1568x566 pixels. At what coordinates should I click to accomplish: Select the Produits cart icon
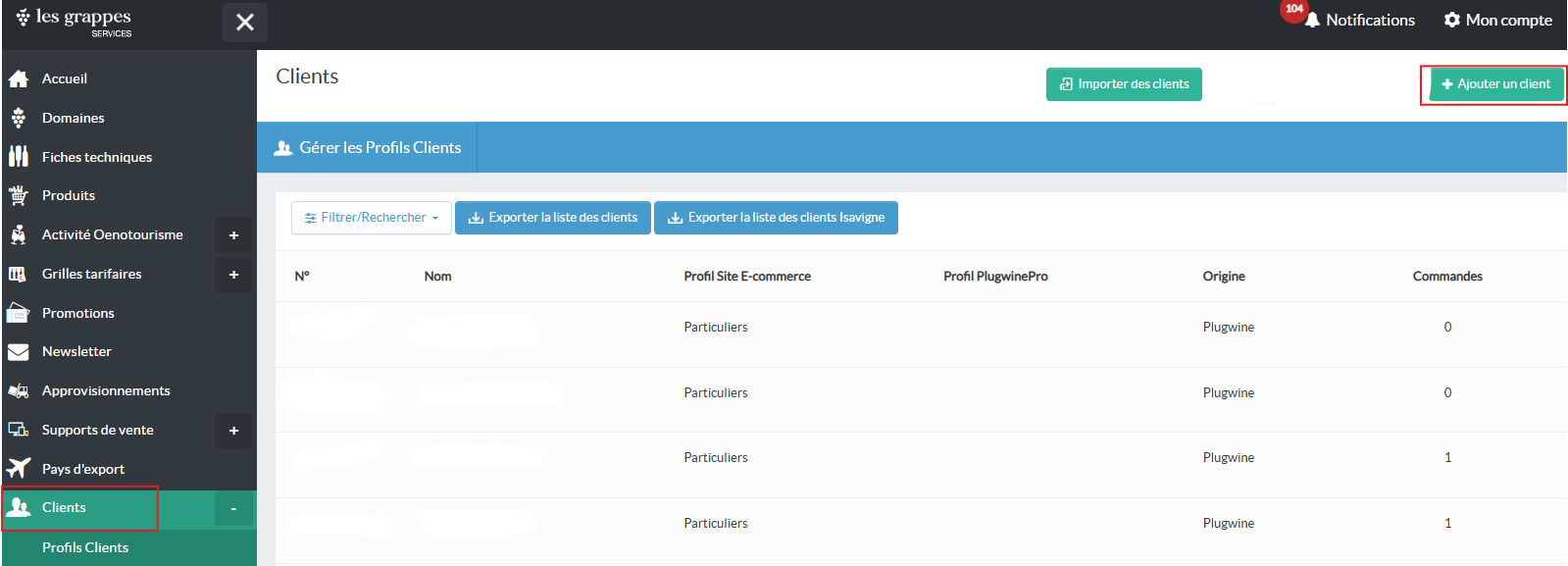click(x=19, y=196)
